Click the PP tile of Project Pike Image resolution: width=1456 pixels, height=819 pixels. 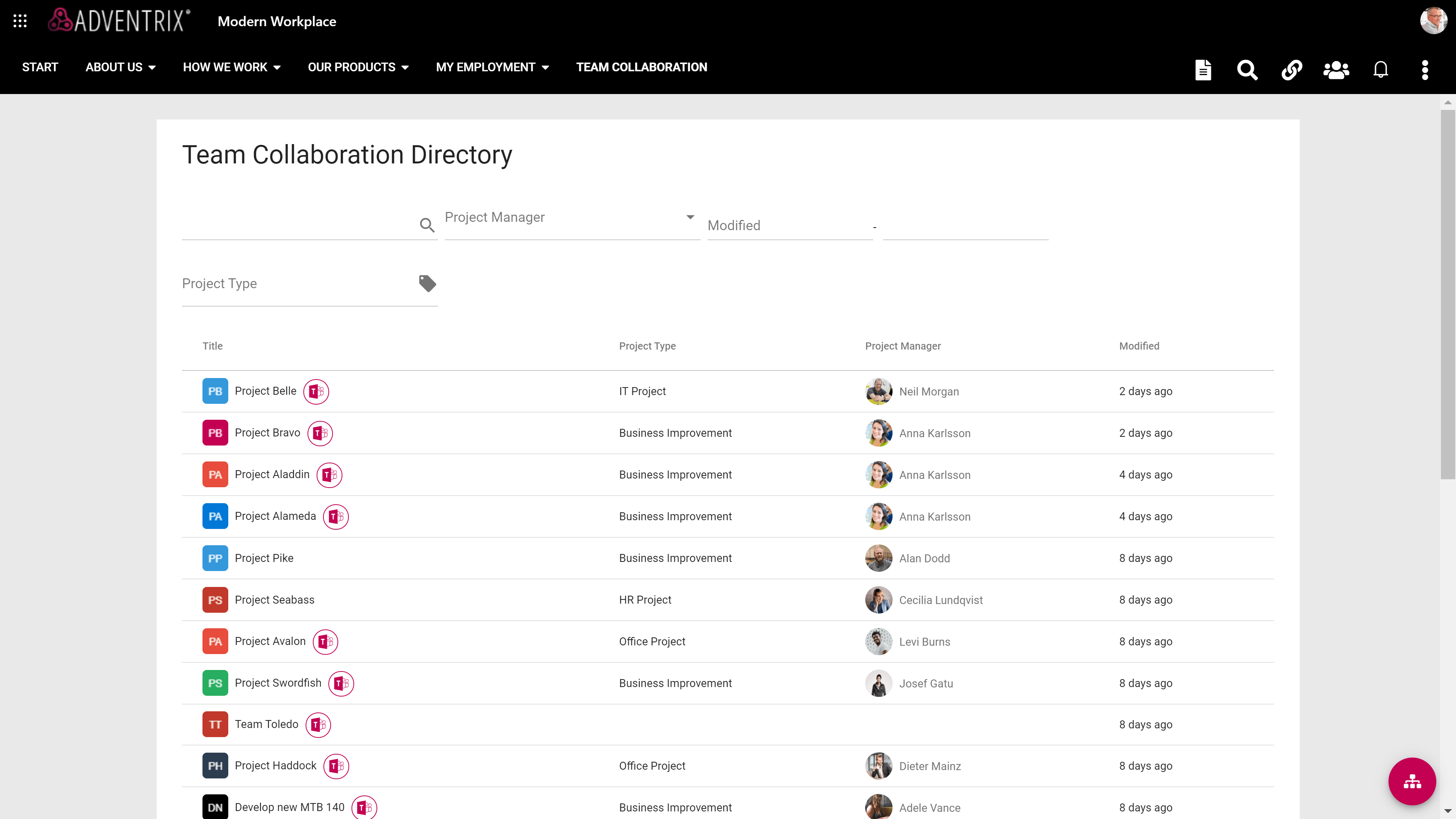215,558
